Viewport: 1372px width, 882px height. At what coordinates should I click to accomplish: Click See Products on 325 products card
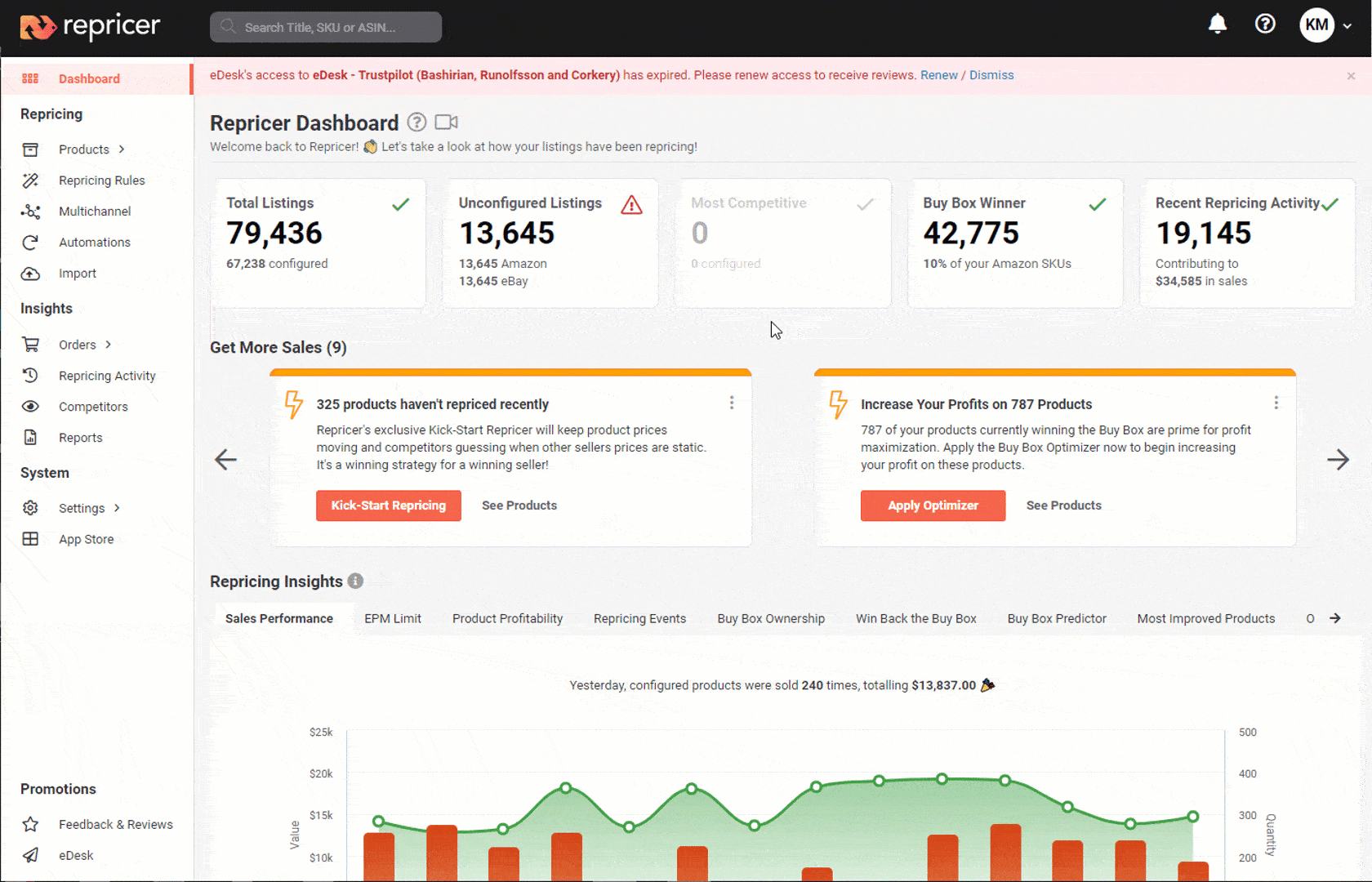(519, 506)
